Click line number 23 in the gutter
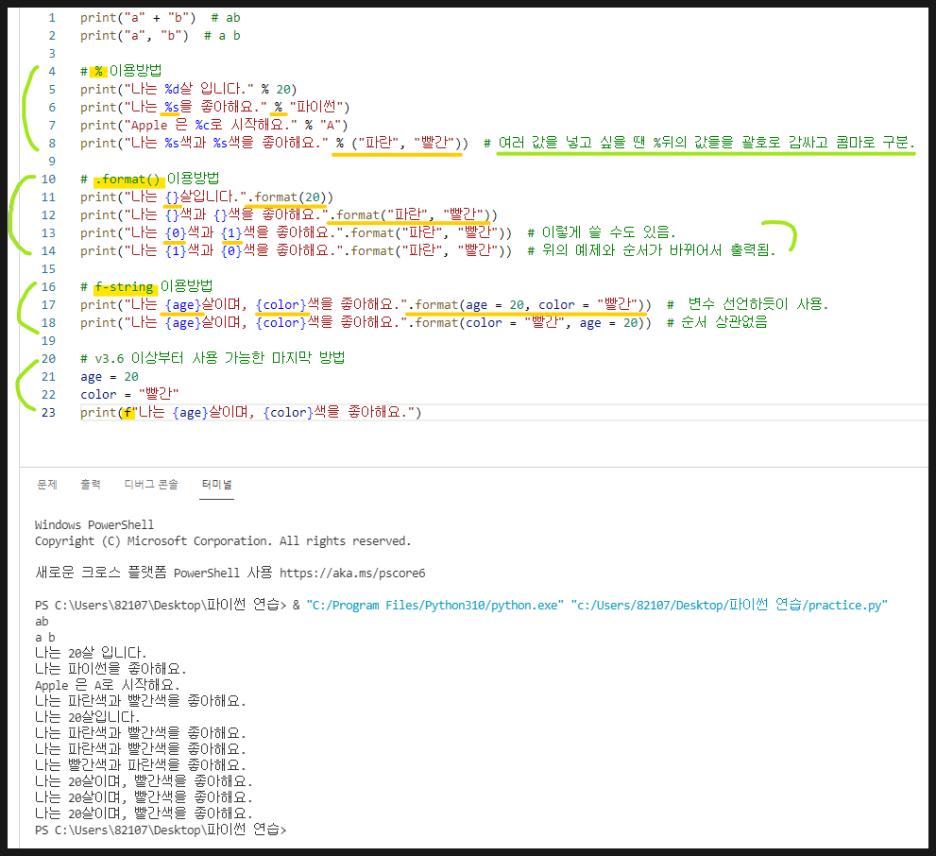 tap(48, 412)
